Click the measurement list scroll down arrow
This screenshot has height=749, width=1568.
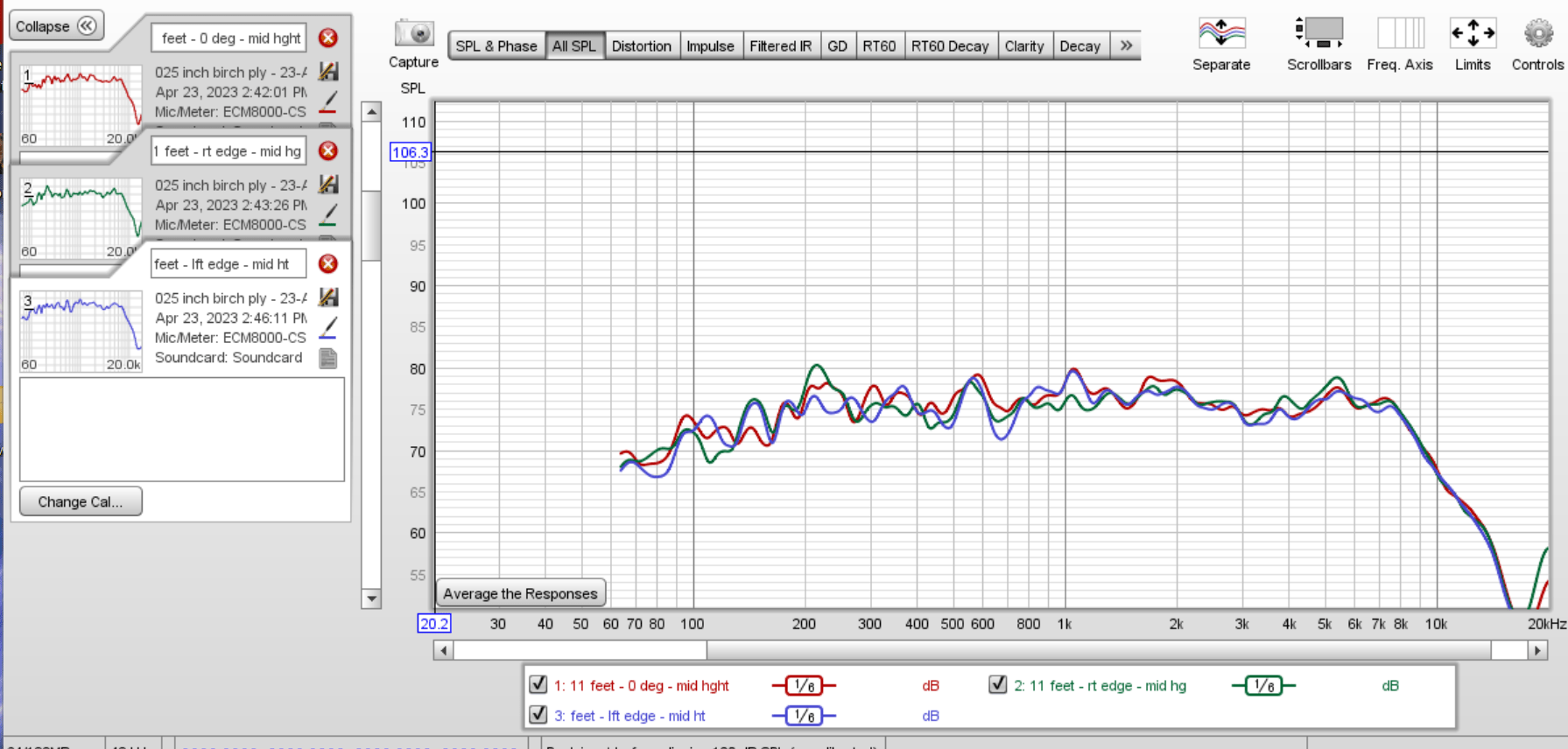pyautogui.click(x=372, y=598)
